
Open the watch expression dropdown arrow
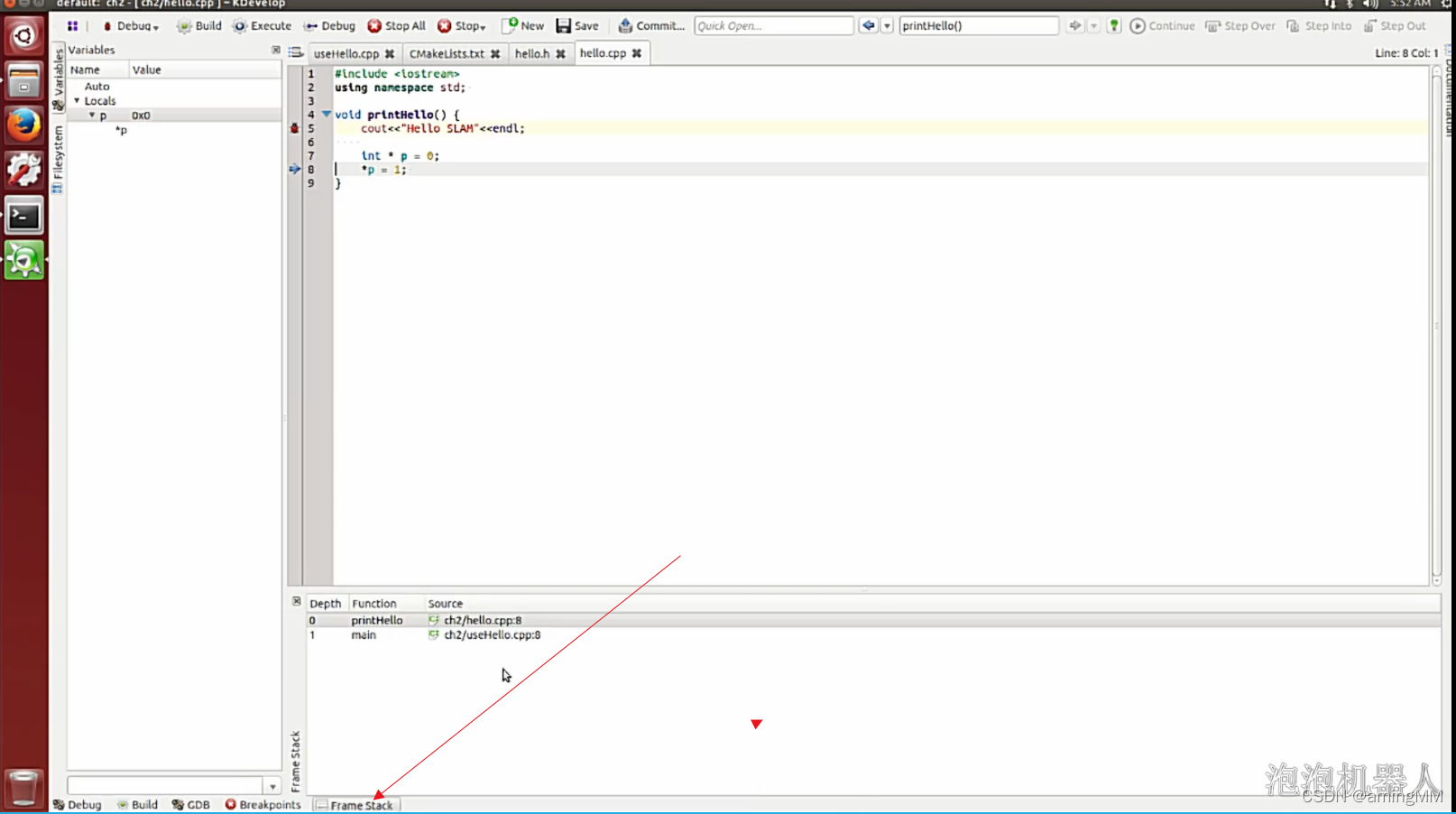coord(272,786)
